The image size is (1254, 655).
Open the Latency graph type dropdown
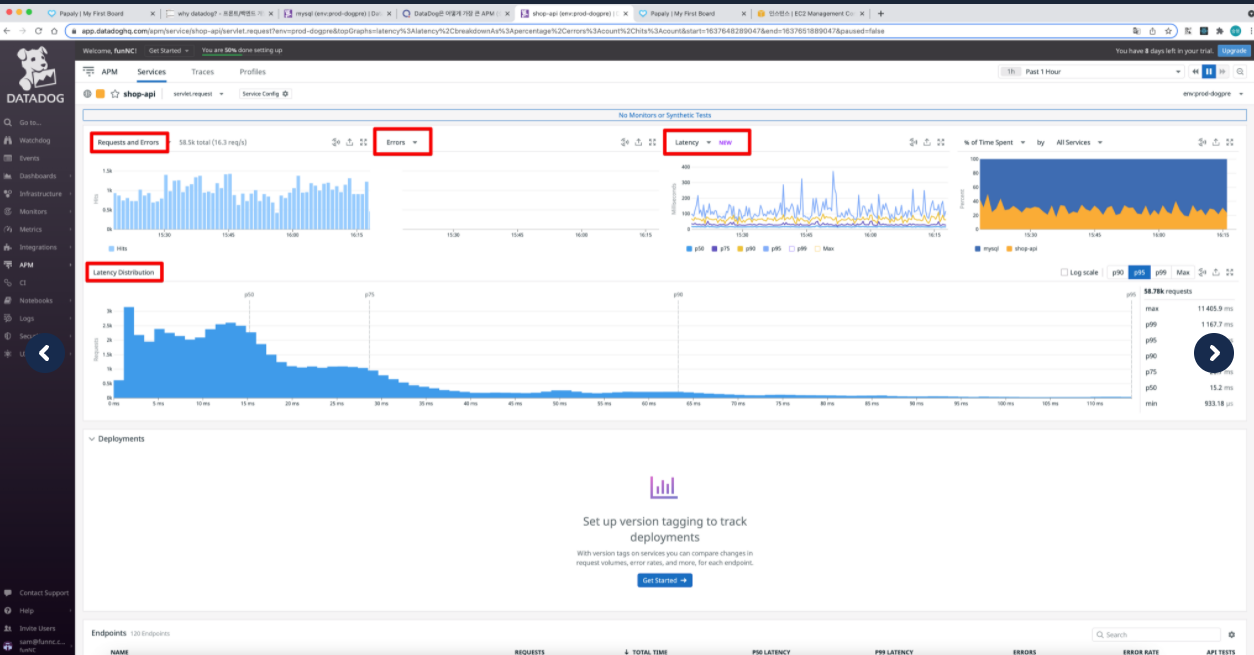693,142
